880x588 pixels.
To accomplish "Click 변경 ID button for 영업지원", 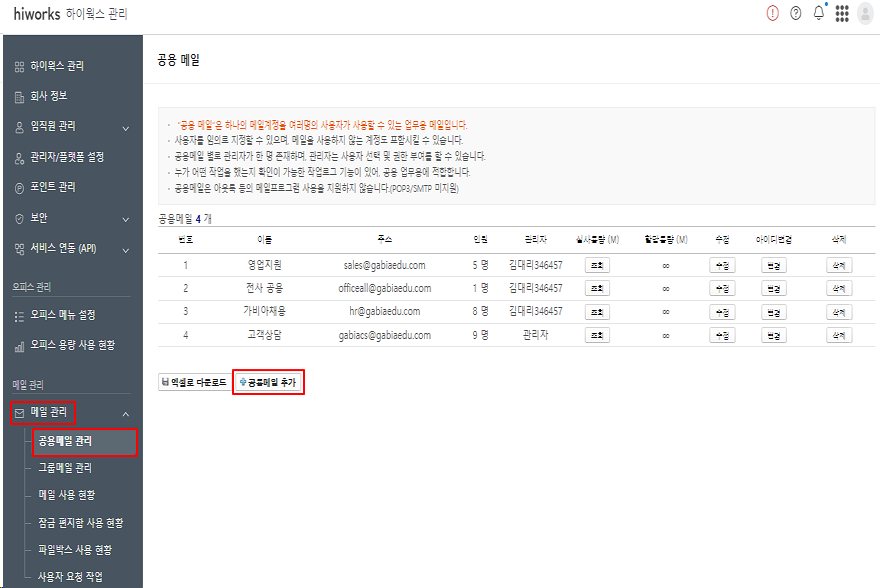I will click(x=774, y=265).
